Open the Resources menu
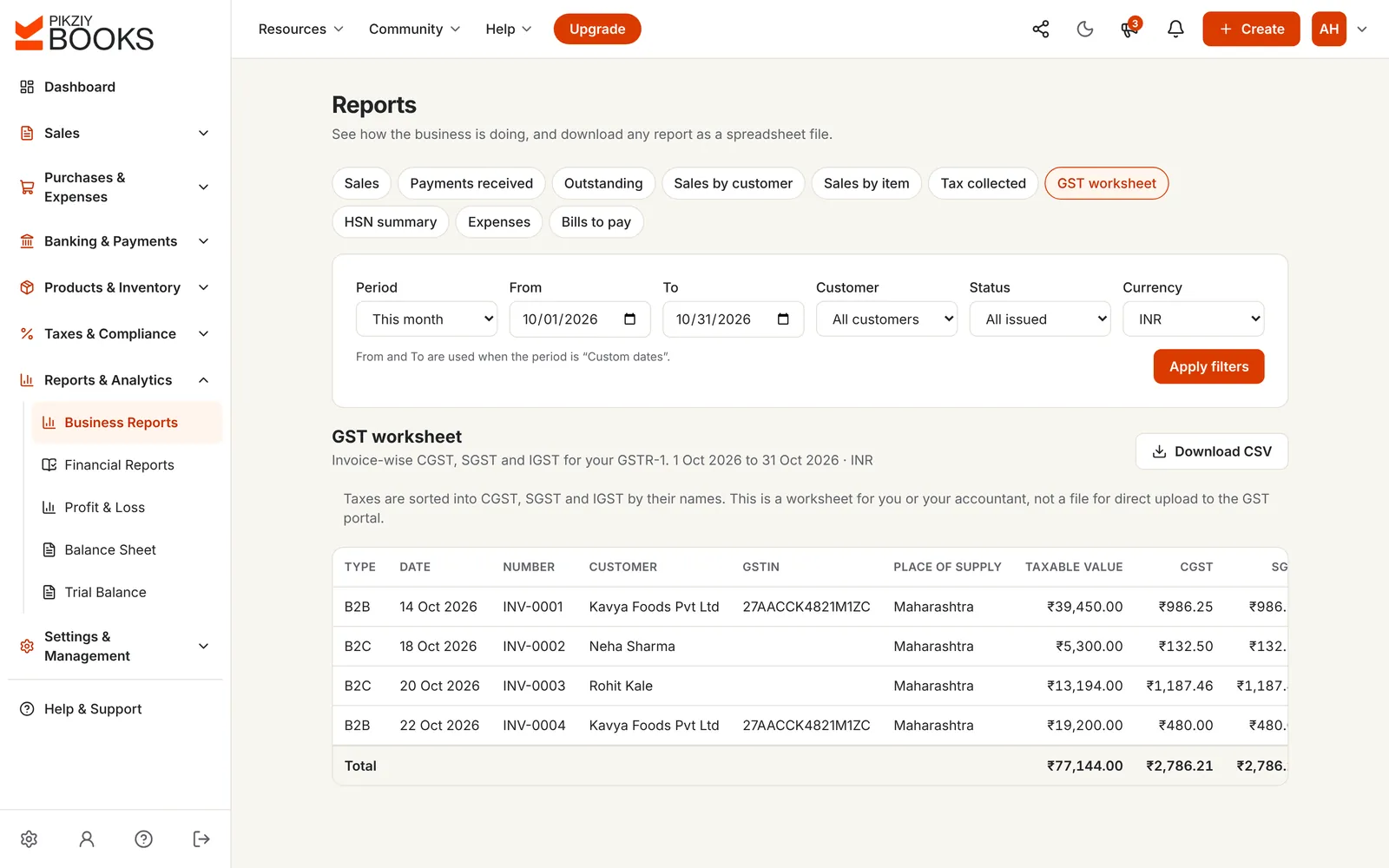The height and width of the screenshot is (868, 1389). [300, 30]
